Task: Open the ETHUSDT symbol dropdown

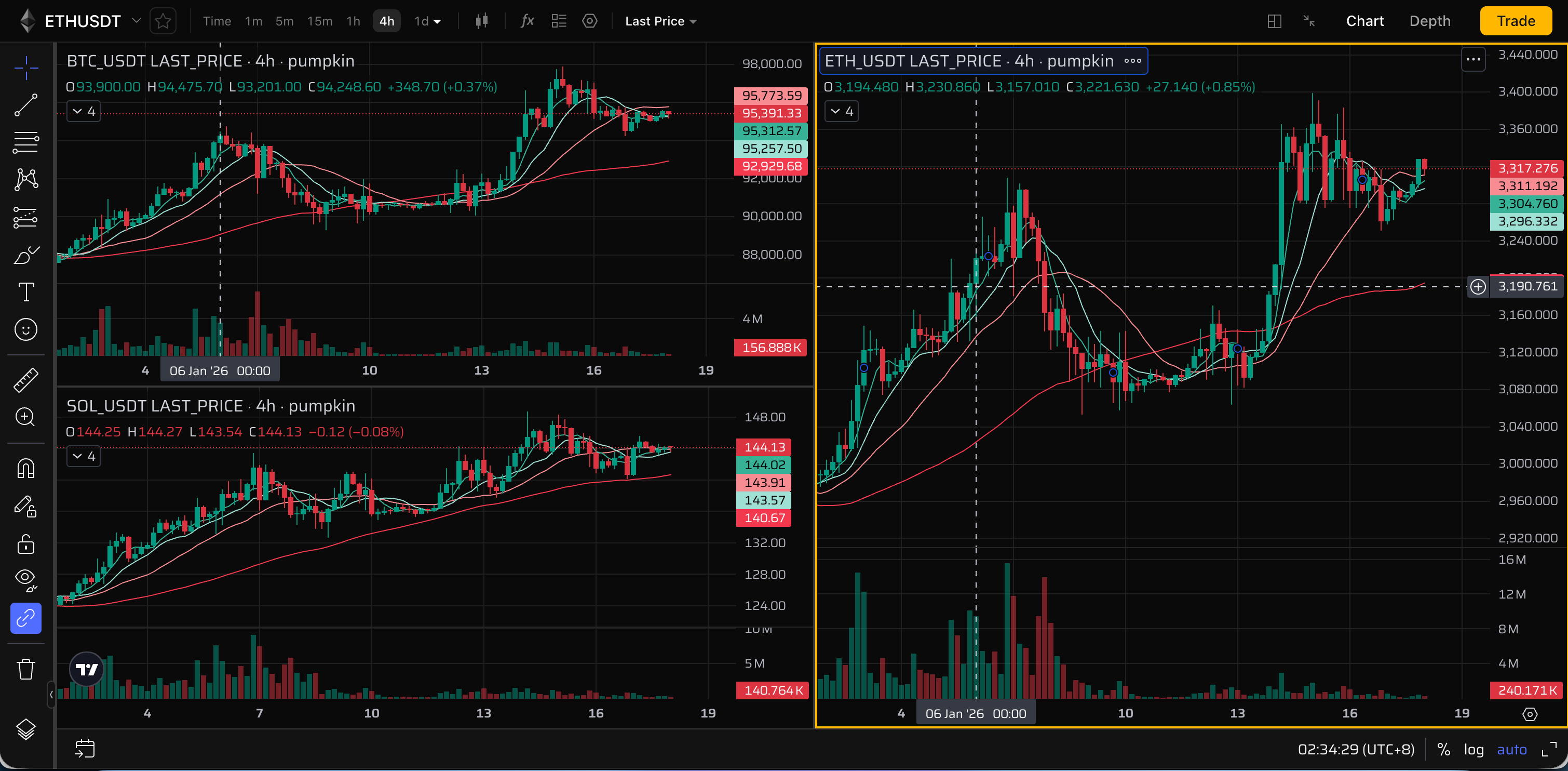Action: 137,21
